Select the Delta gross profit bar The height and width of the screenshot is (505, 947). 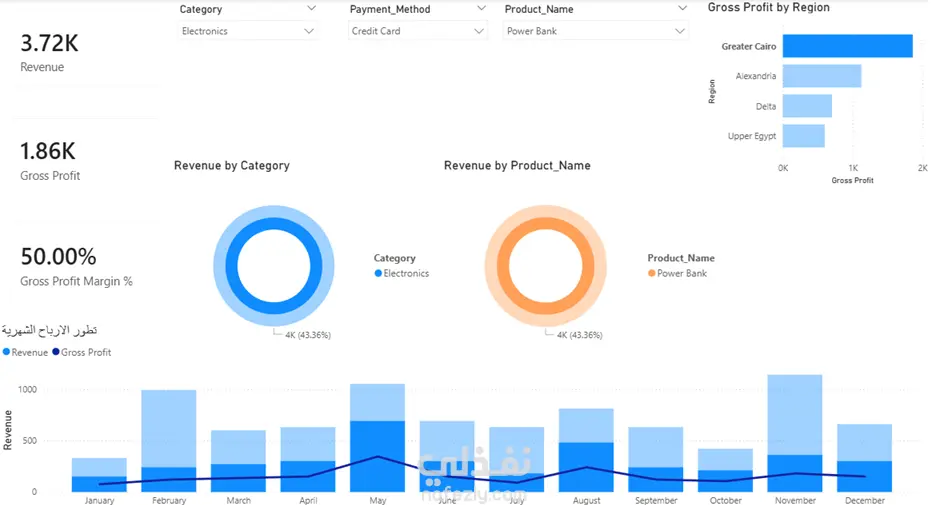(x=807, y=106)
